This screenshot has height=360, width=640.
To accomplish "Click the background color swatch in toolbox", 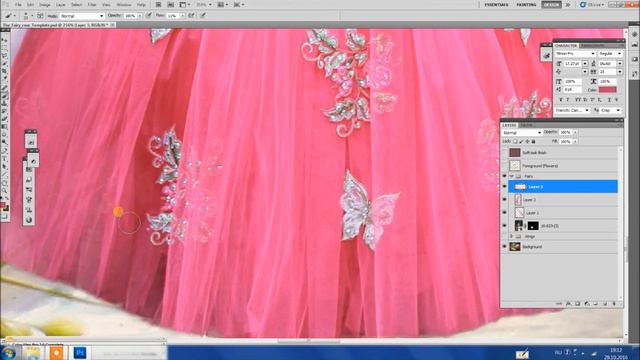I will [6, 208].
